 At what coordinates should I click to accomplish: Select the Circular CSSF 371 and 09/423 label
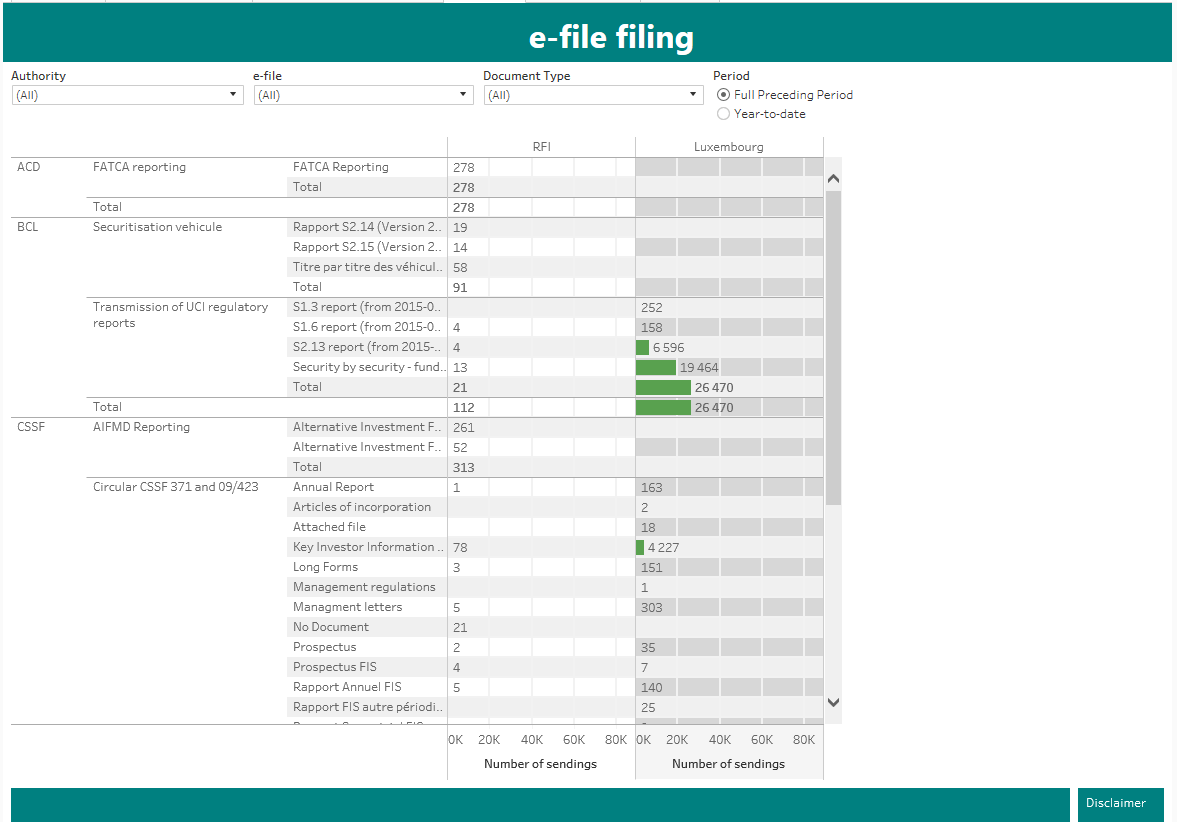point(175,487)
